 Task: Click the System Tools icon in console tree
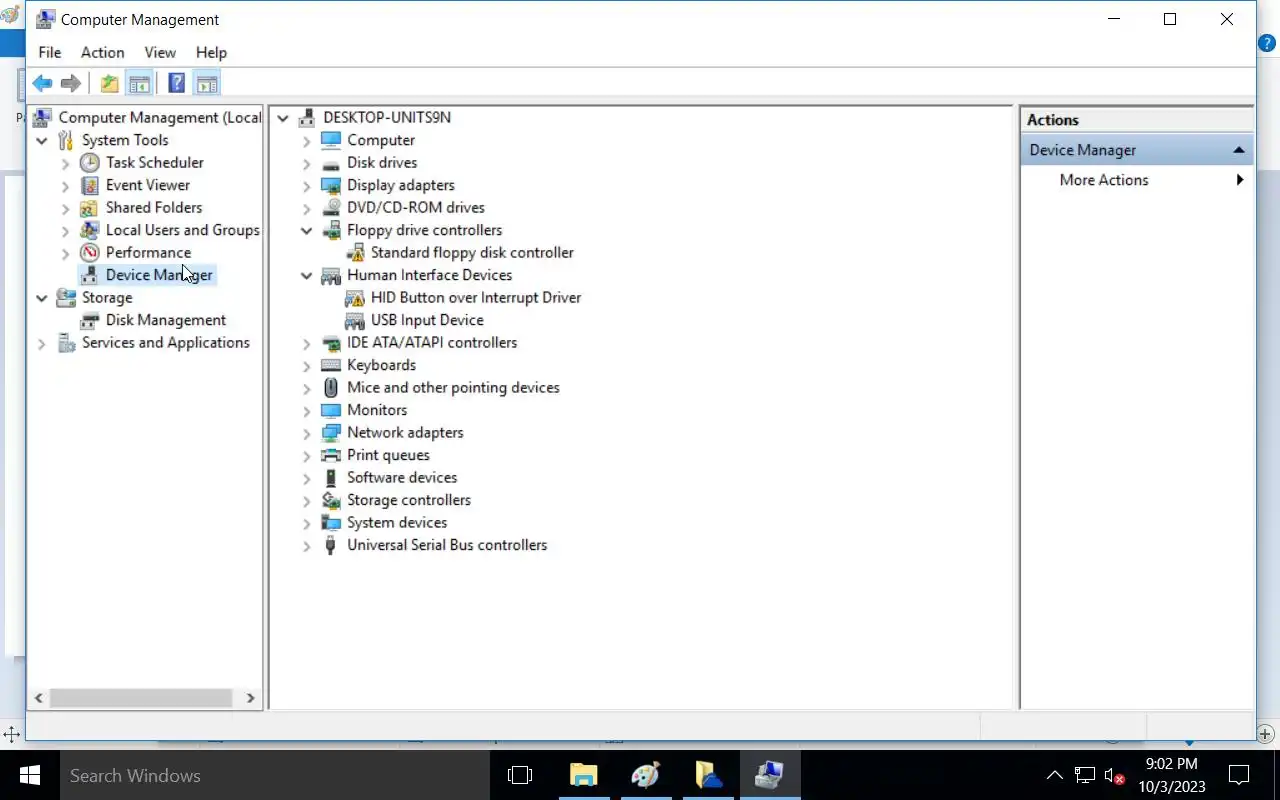tap(66, 140)
